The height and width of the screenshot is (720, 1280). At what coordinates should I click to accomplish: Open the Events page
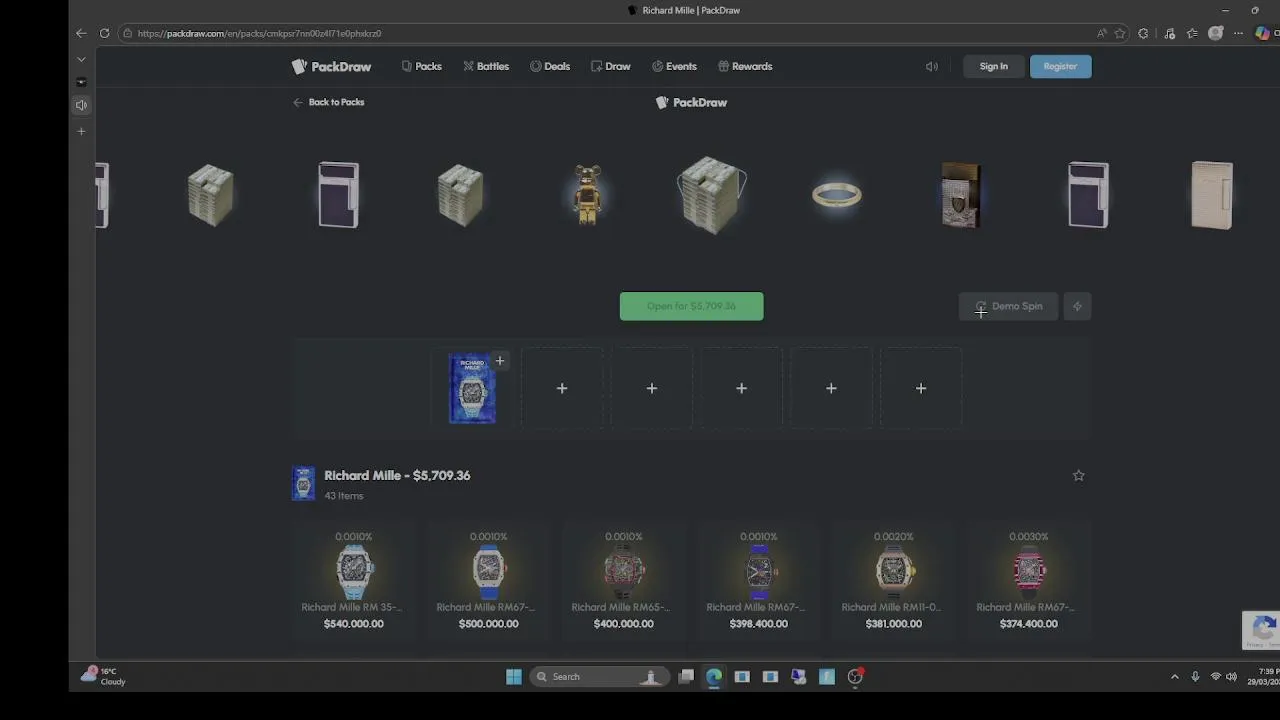674,66
